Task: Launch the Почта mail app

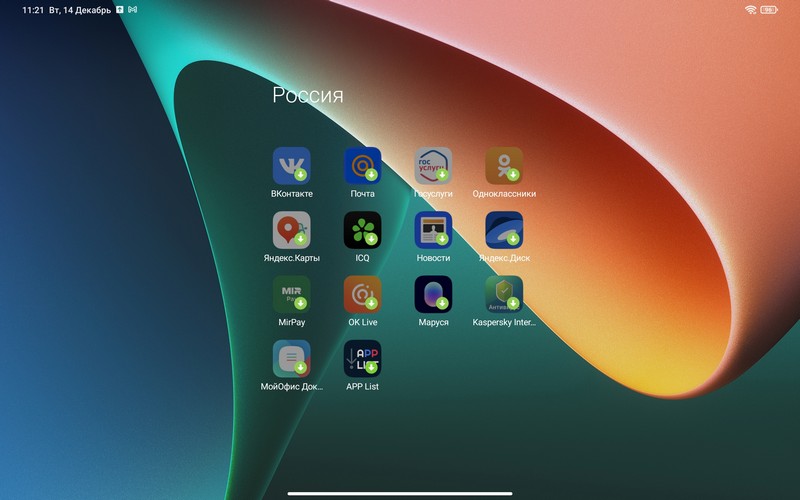Action: (x=362, y=166)
